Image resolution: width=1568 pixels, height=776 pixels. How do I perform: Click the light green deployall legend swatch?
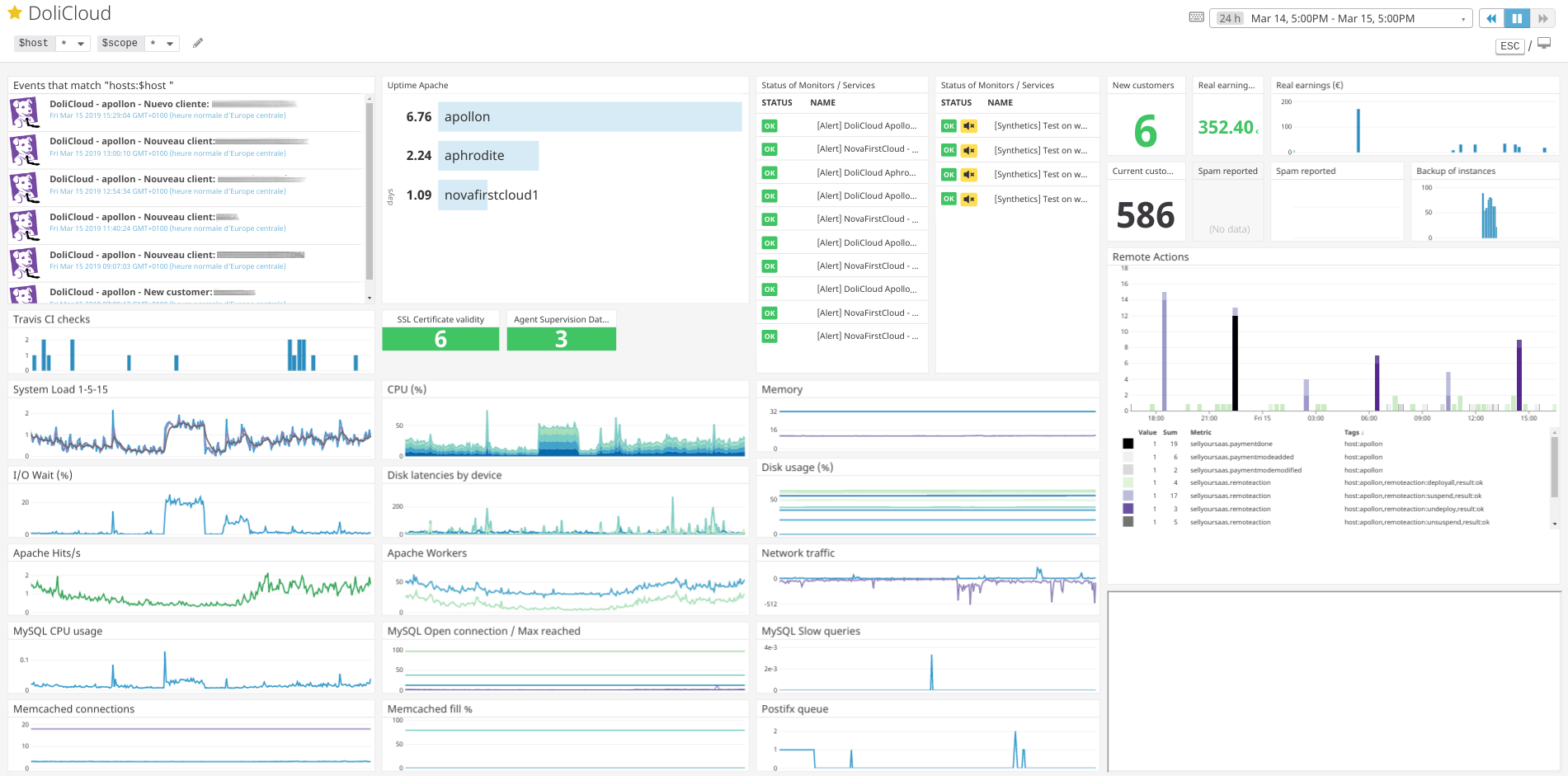pyautogui.click(x=1128, y=482)
